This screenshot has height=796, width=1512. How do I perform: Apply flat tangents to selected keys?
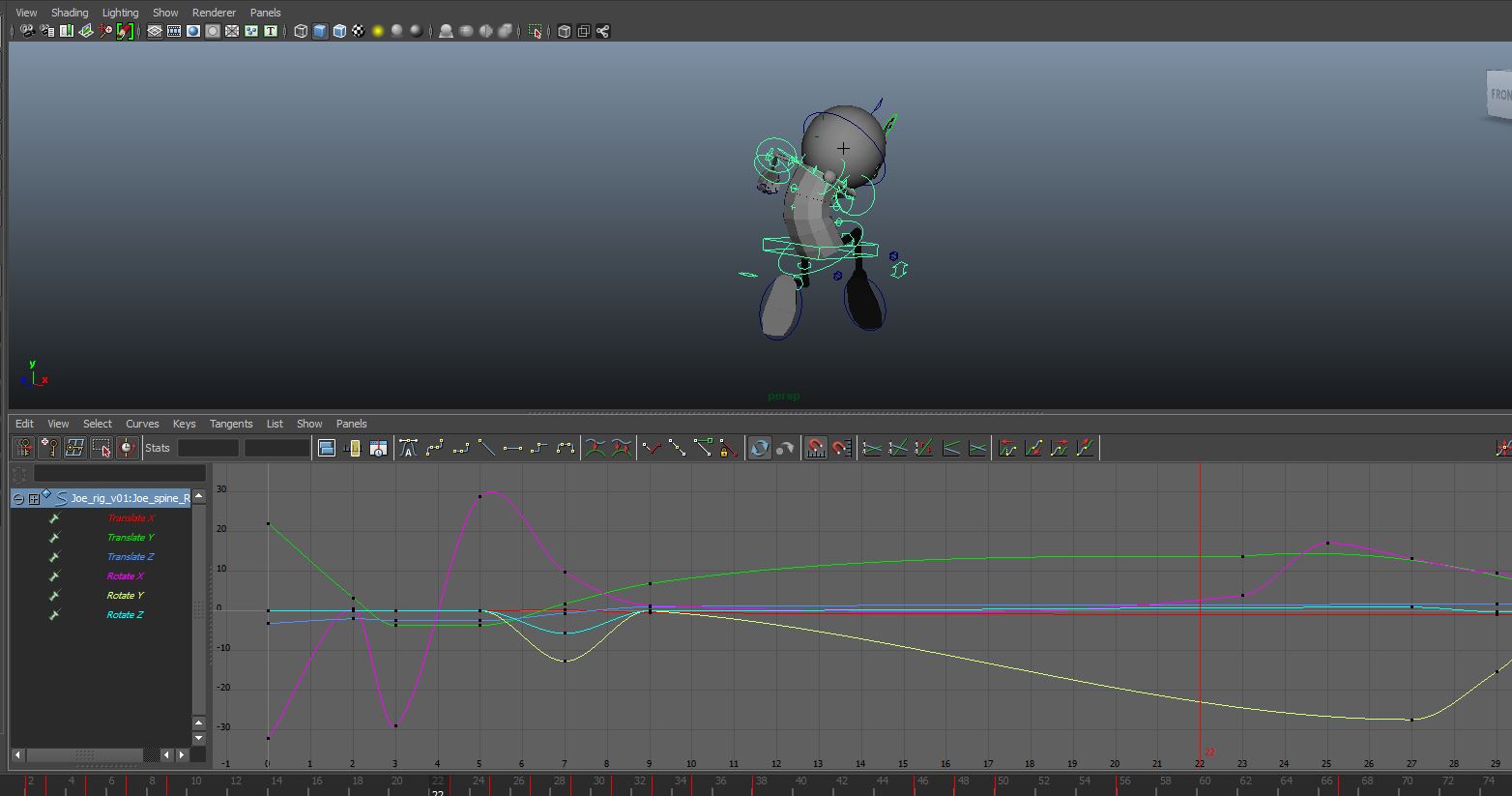[x=512, y=447]
